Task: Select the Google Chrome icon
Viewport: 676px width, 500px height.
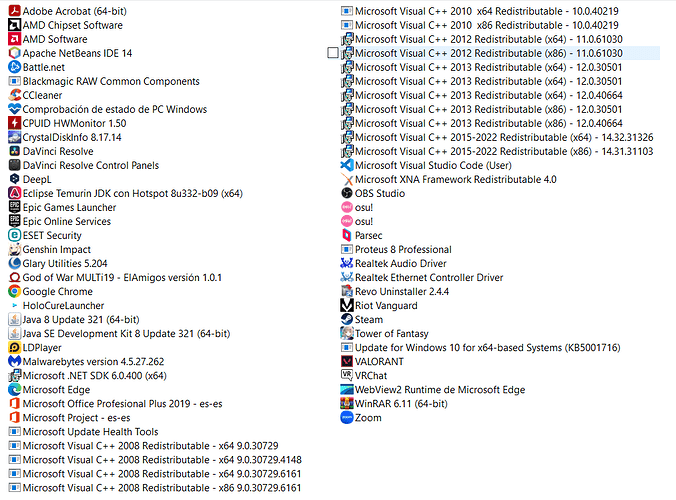Action: [14, 291]
